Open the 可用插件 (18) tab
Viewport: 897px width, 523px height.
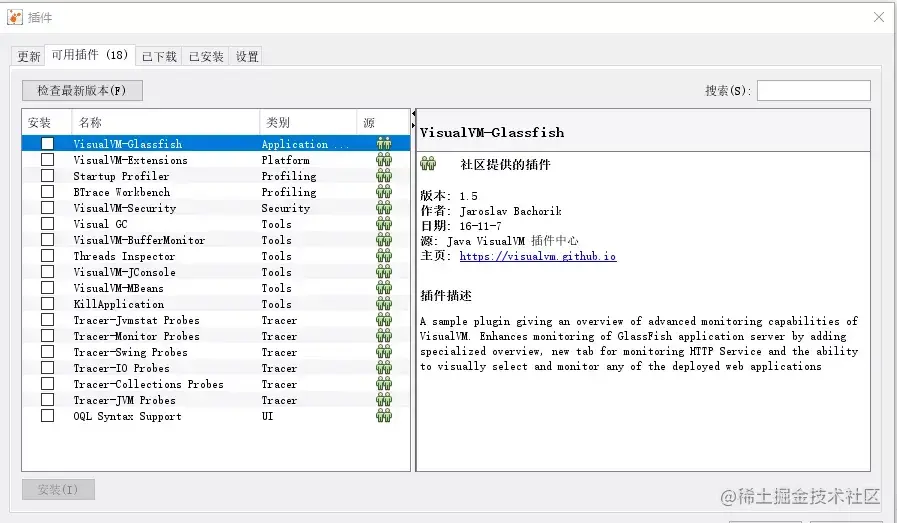(x=90, y=55)
